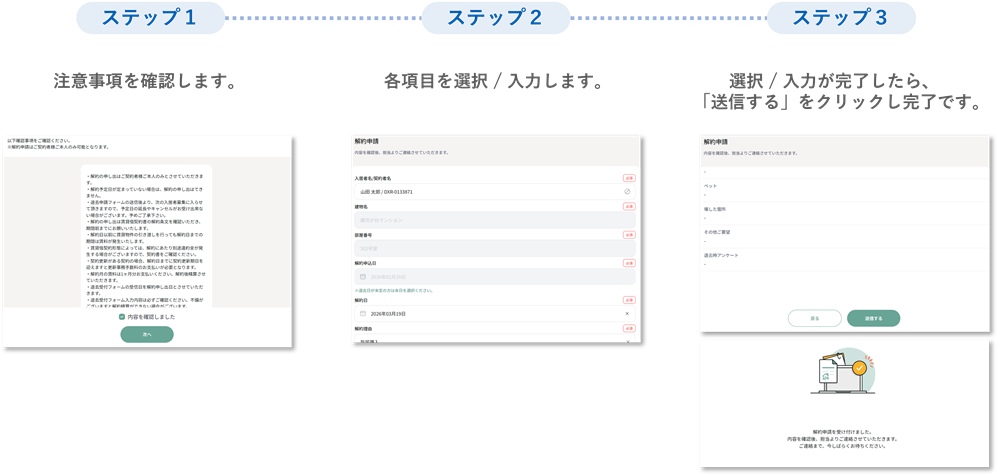This screenshot has width=1000, height=475.
Task: Click the green note under the 解約申込日 field
Action: click(393, 290)
